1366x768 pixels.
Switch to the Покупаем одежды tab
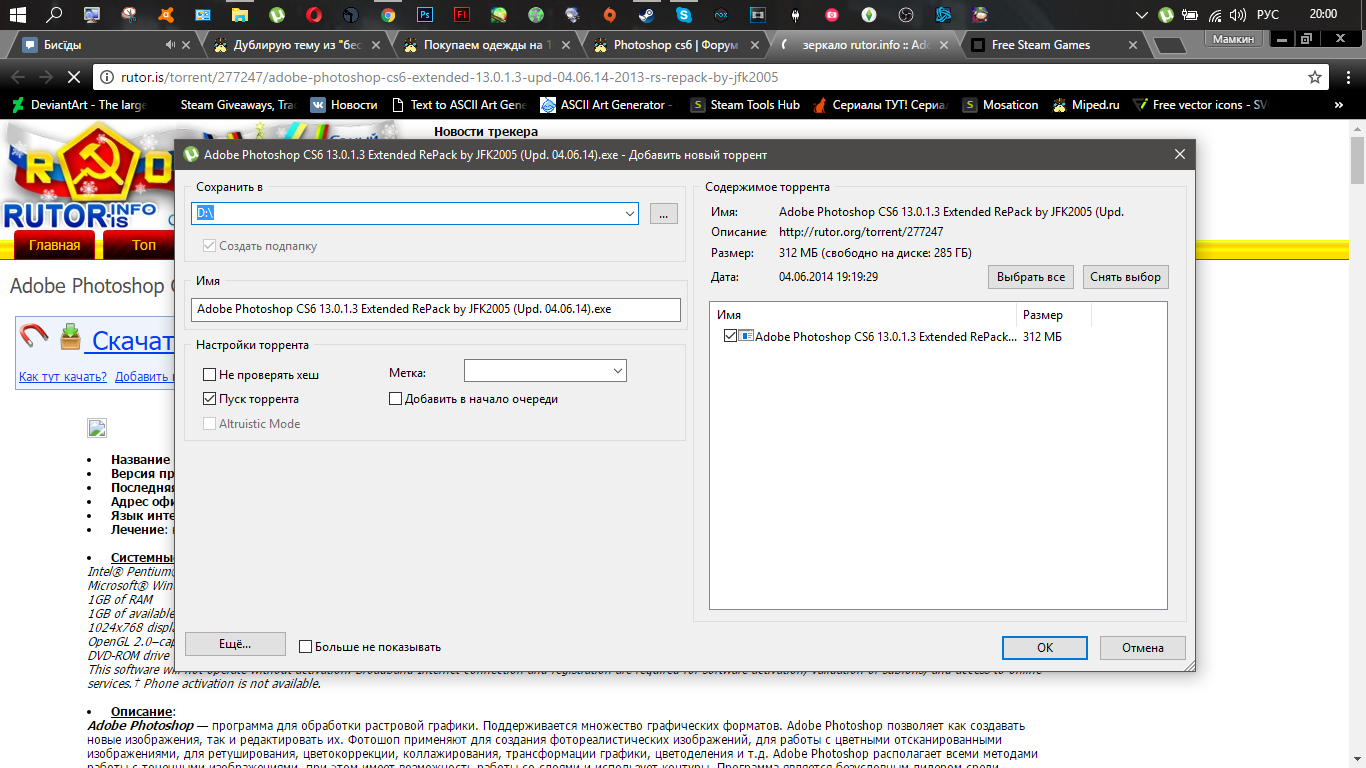pos(483,45)
